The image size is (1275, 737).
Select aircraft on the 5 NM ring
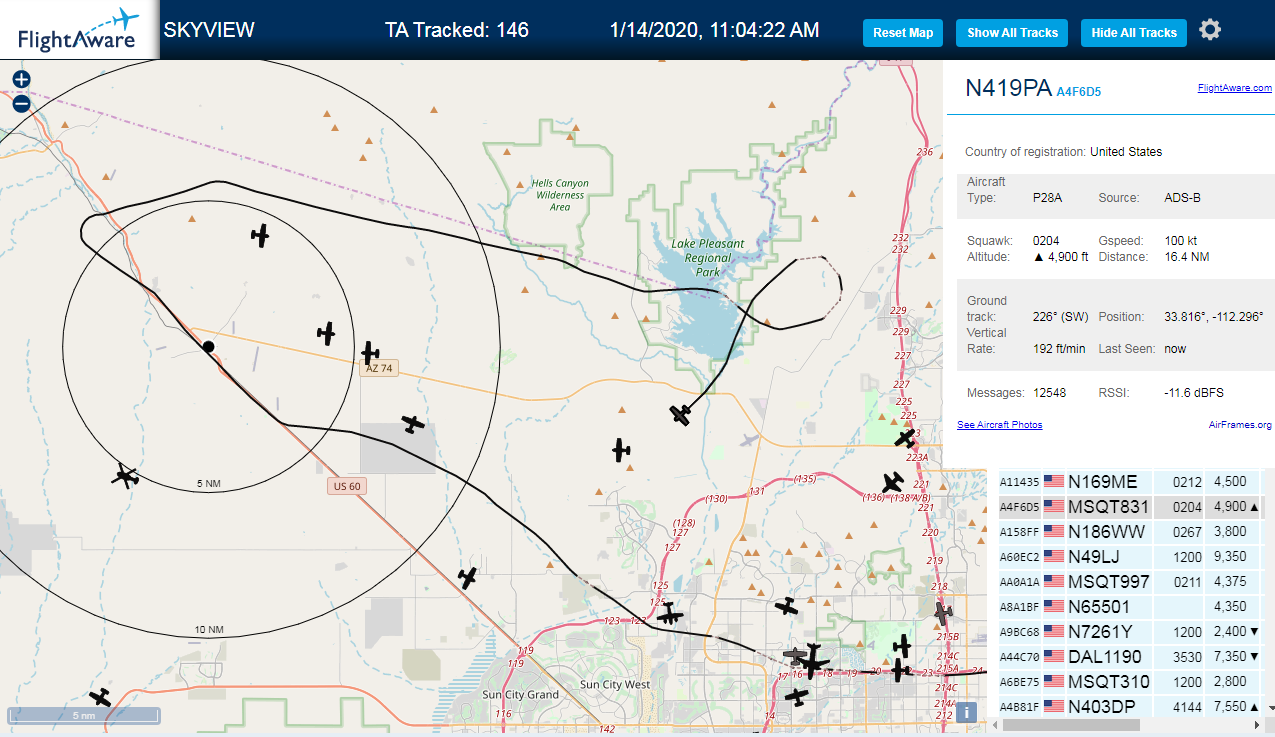[125, 475]
